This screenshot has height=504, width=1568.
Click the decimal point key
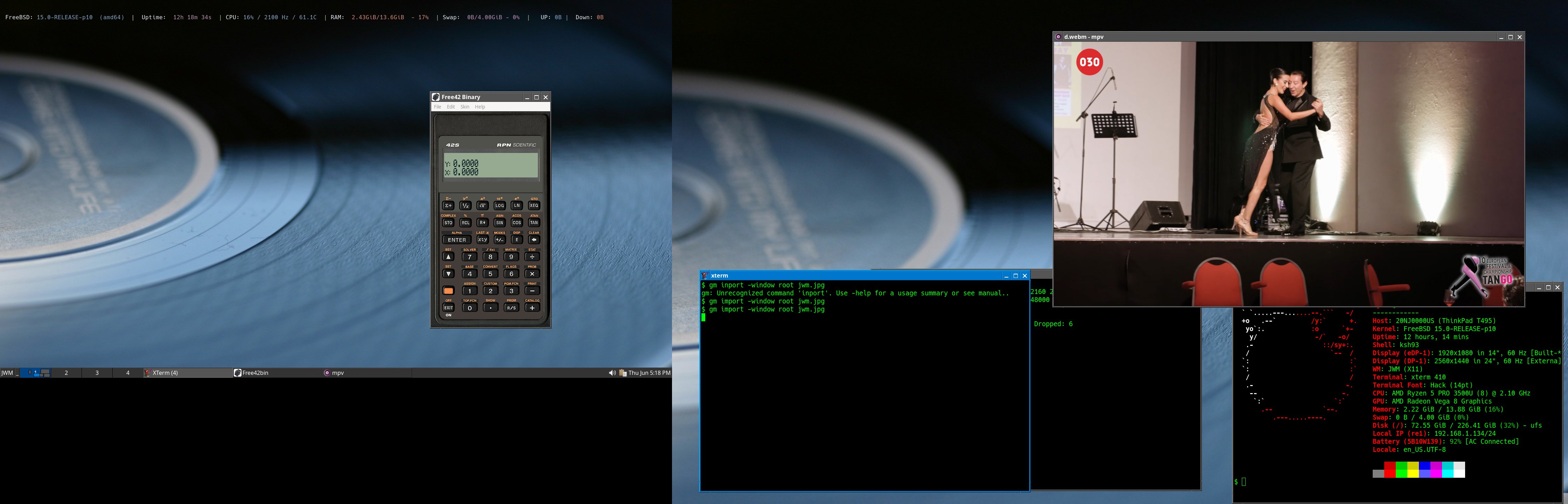[x=491, y=308]
